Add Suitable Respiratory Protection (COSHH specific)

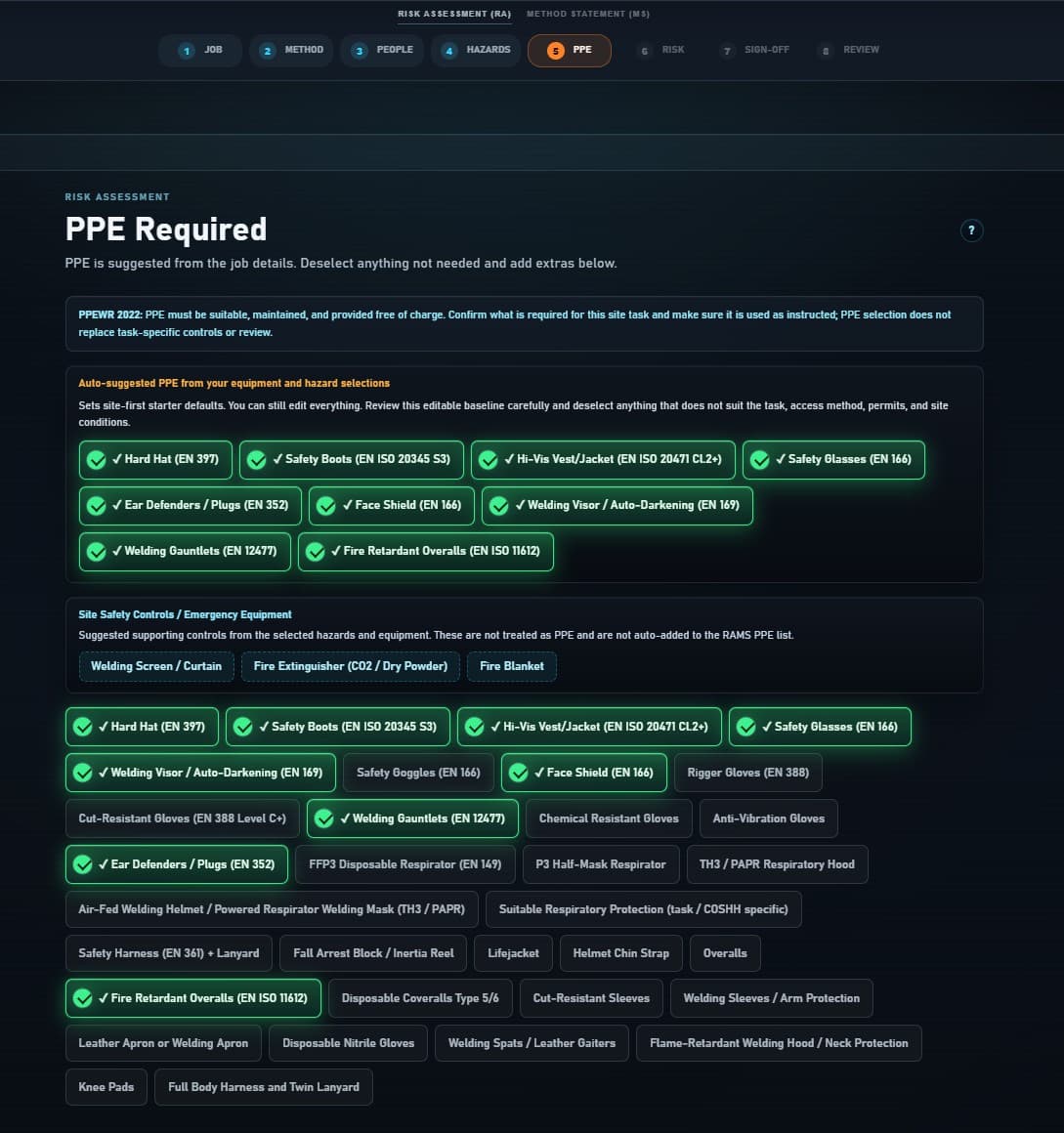[x=643, y=909]
